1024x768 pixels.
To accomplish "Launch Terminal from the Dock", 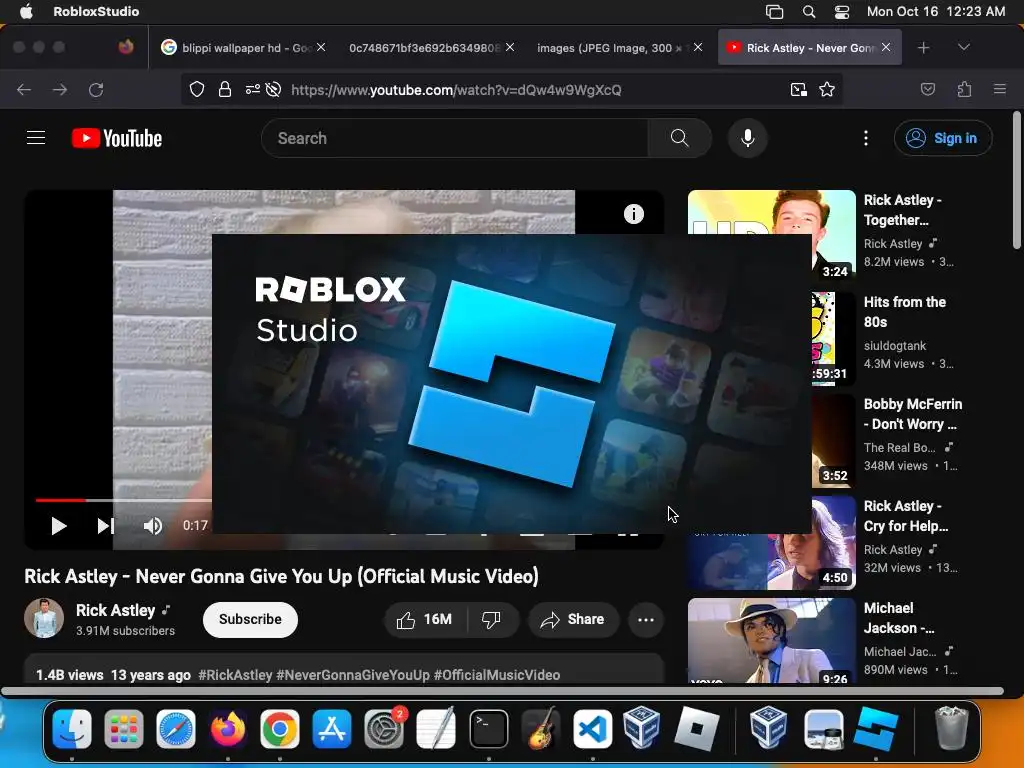I will (488, 729).
